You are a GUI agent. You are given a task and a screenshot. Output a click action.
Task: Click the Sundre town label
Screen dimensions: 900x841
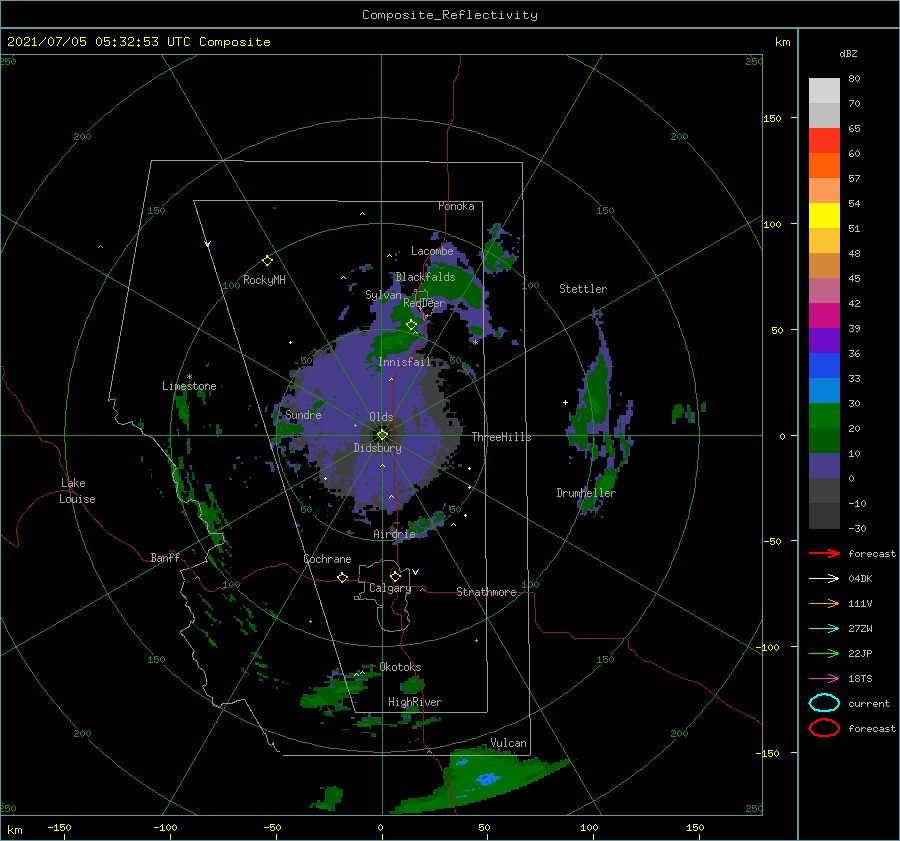303,415
